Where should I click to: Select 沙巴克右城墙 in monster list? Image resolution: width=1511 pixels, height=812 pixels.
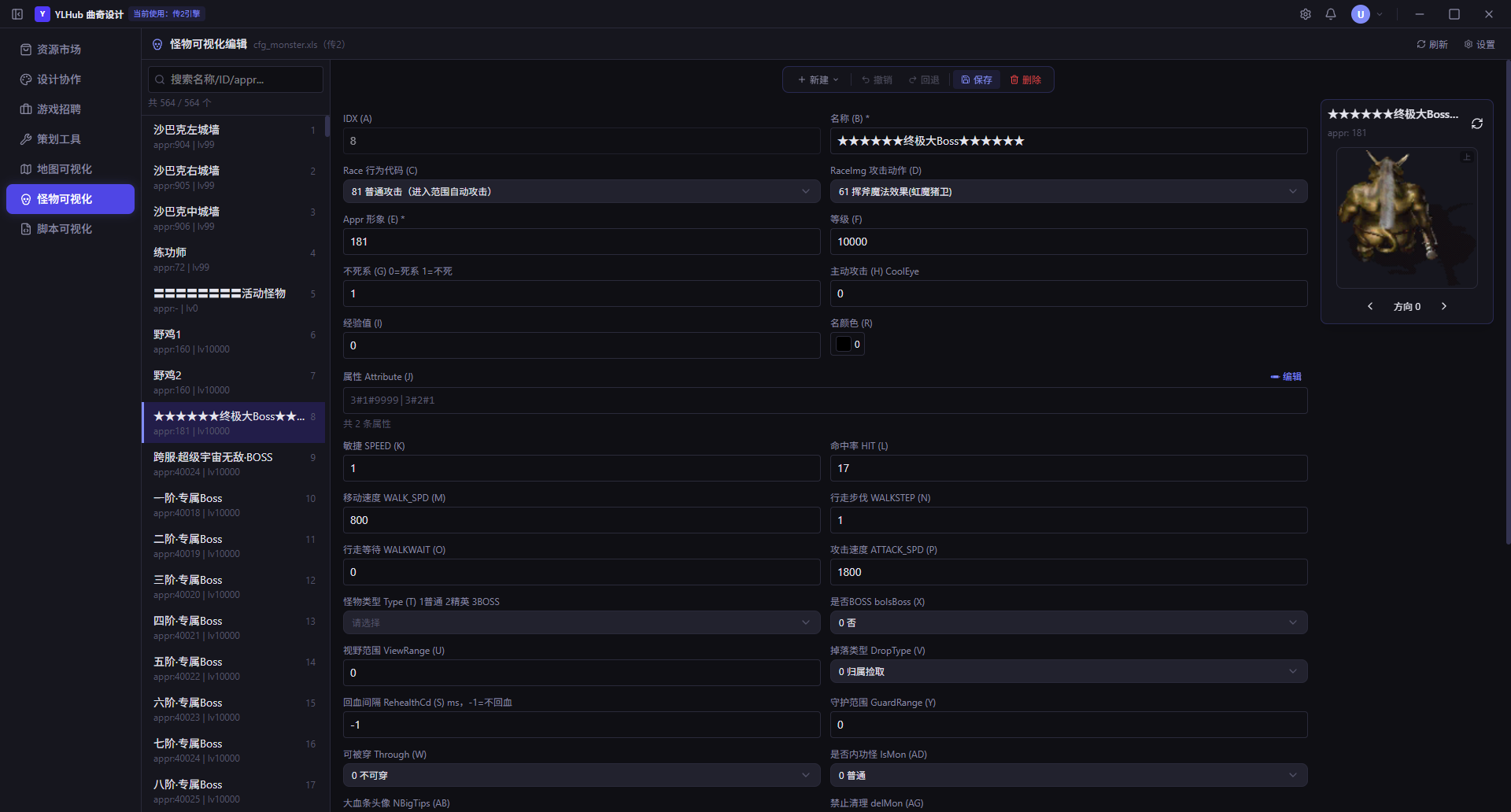(x=233, y=177)
